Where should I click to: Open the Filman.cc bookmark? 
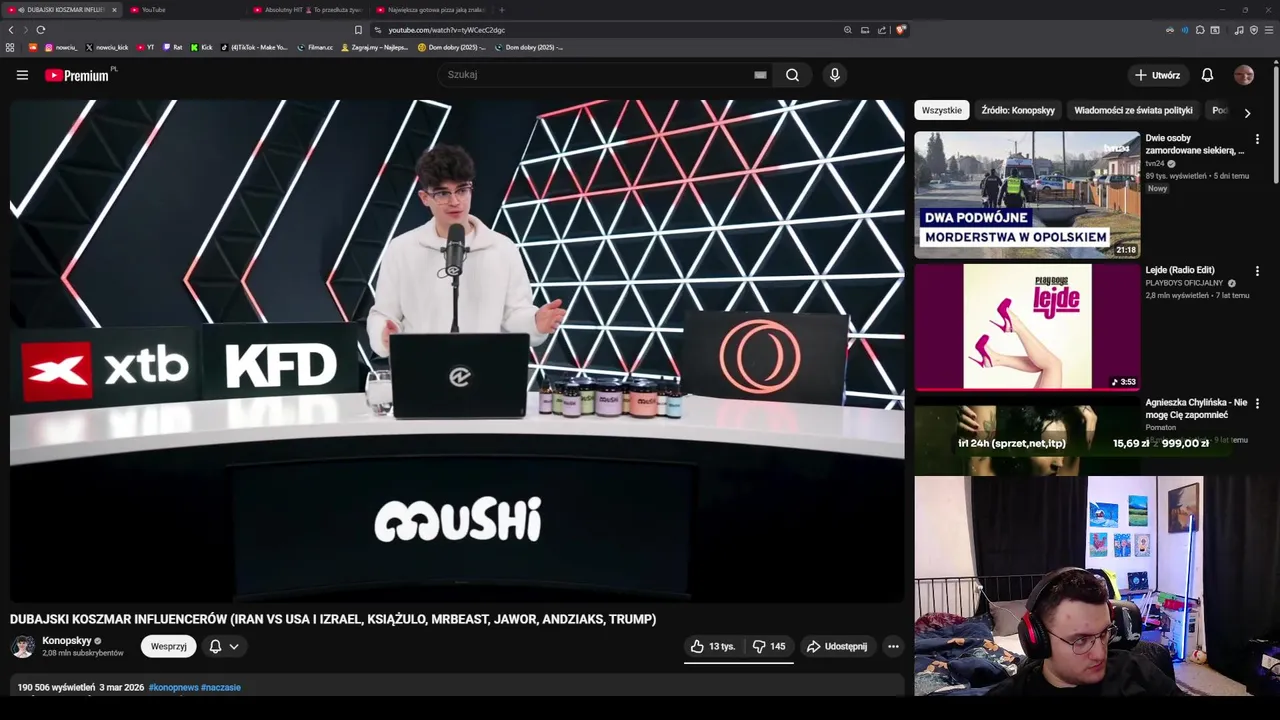[x=315, y=47]
